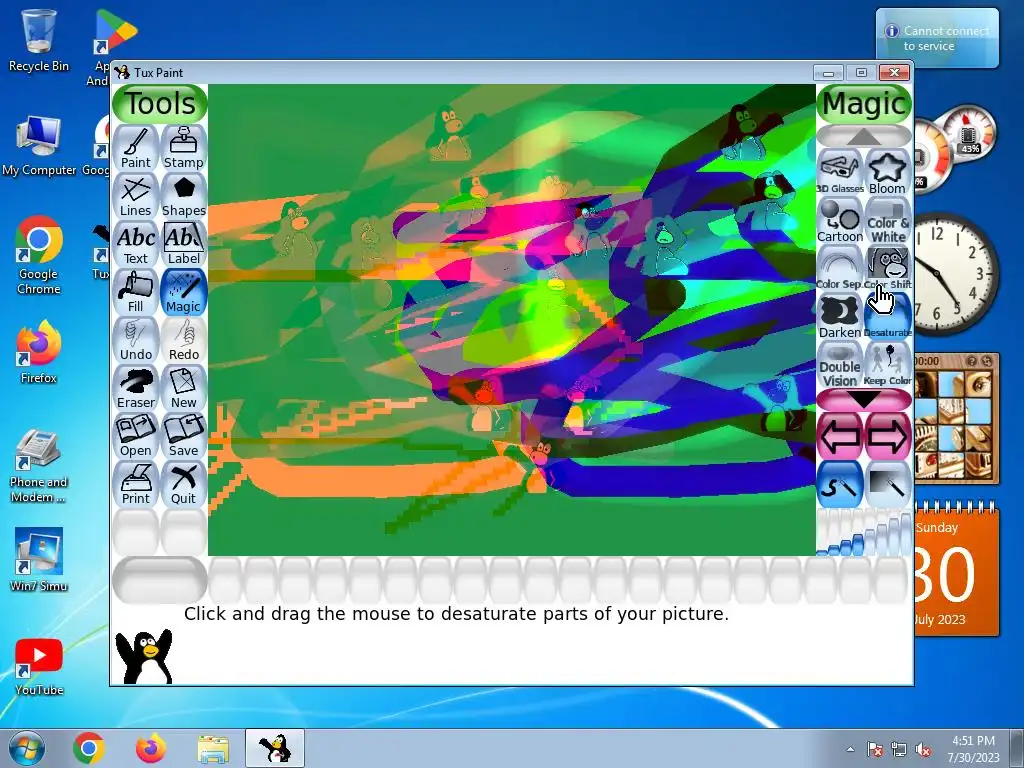
Task: Enable whole-picture mode for magic
Action: coord(888,485)
